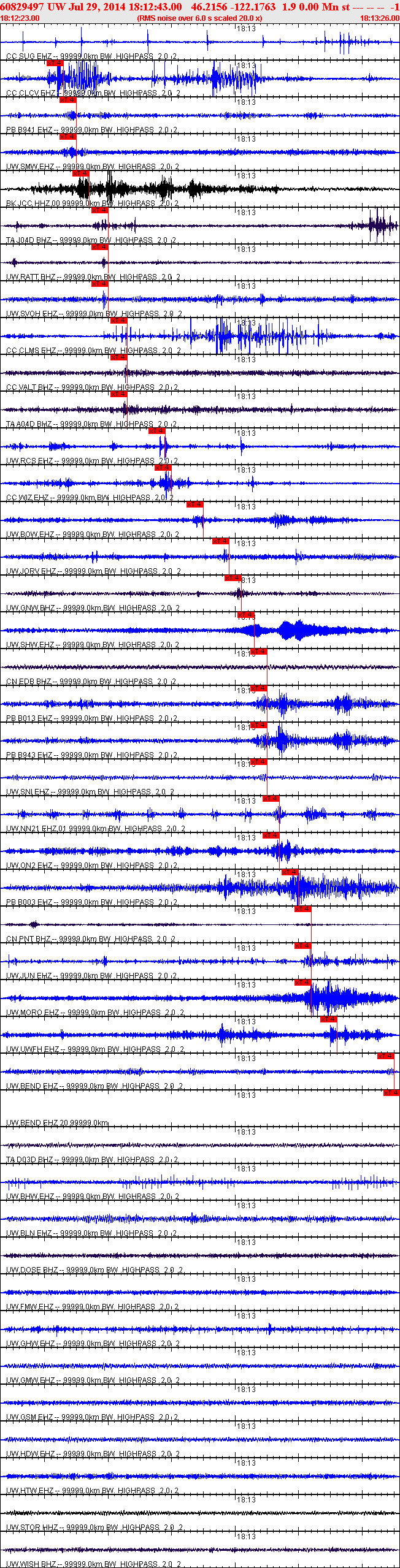The width and height of the screenshot is (400, 1568).
Task: Select the origin time 18:12:43.00 in header
Action: (x=155, y=7)
